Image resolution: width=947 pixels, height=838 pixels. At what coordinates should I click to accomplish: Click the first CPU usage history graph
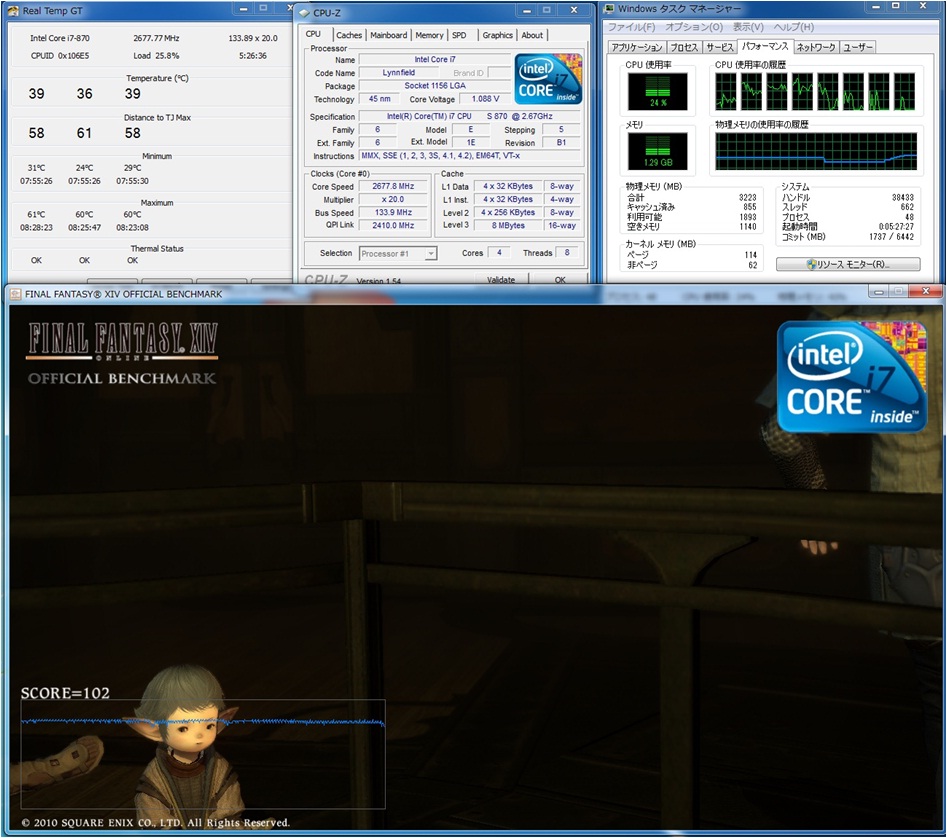pyautogui.click(x=726, y=92)
